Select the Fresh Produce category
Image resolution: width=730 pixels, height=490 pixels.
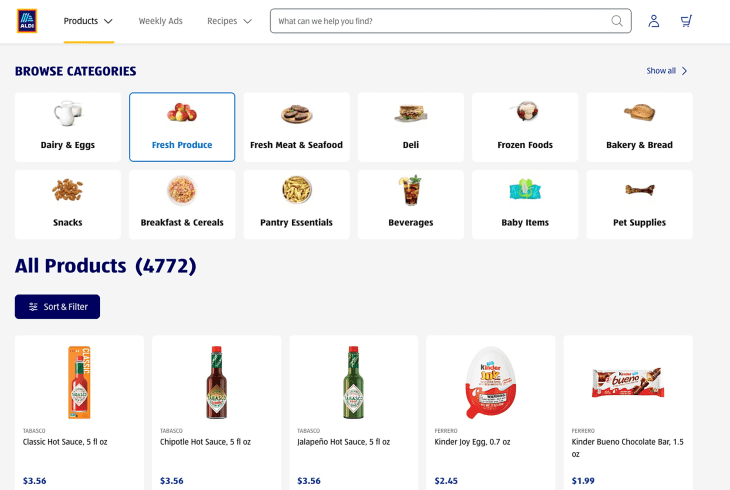(182, 127)
